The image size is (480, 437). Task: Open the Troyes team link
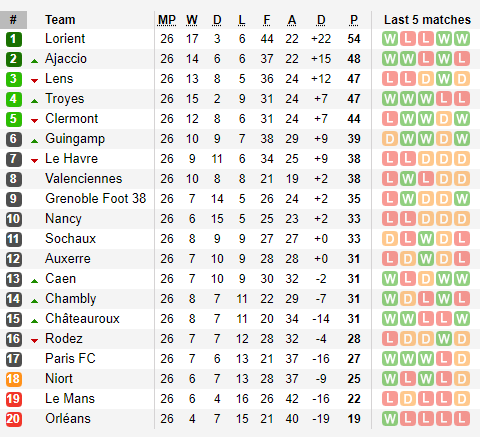65,99
